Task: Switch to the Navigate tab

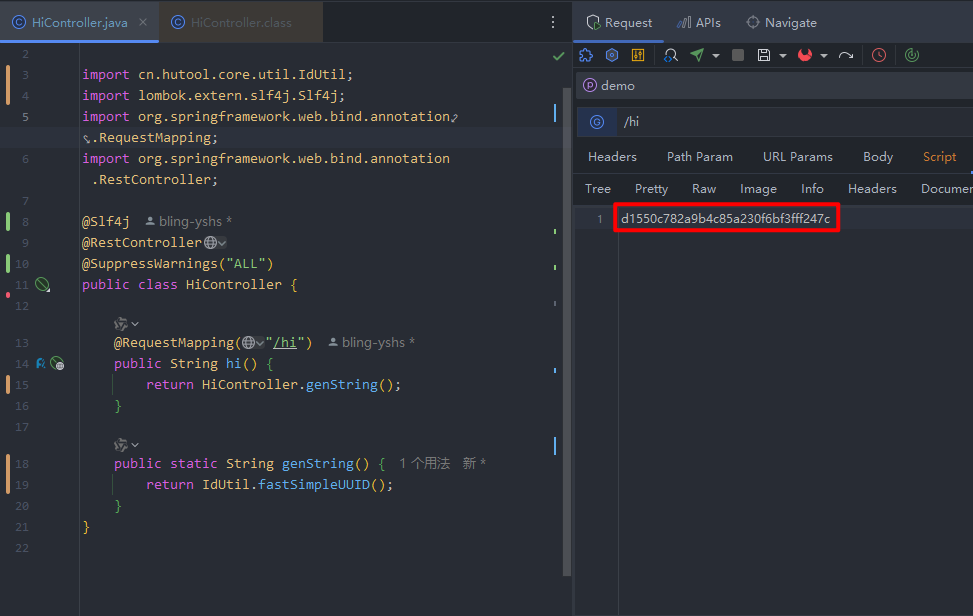Action: click(x=781, y=23)
